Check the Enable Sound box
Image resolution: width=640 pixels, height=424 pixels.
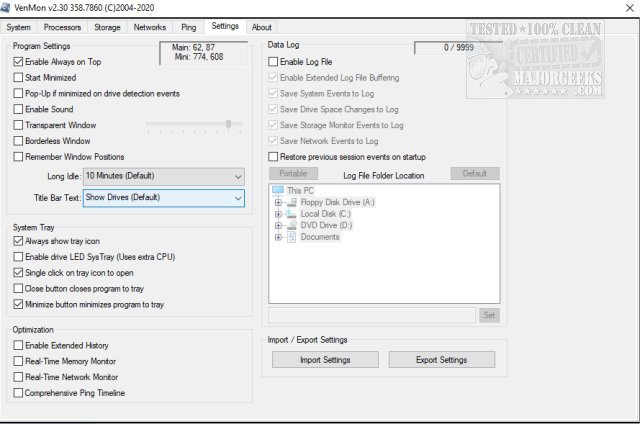[x=18, y=109]
